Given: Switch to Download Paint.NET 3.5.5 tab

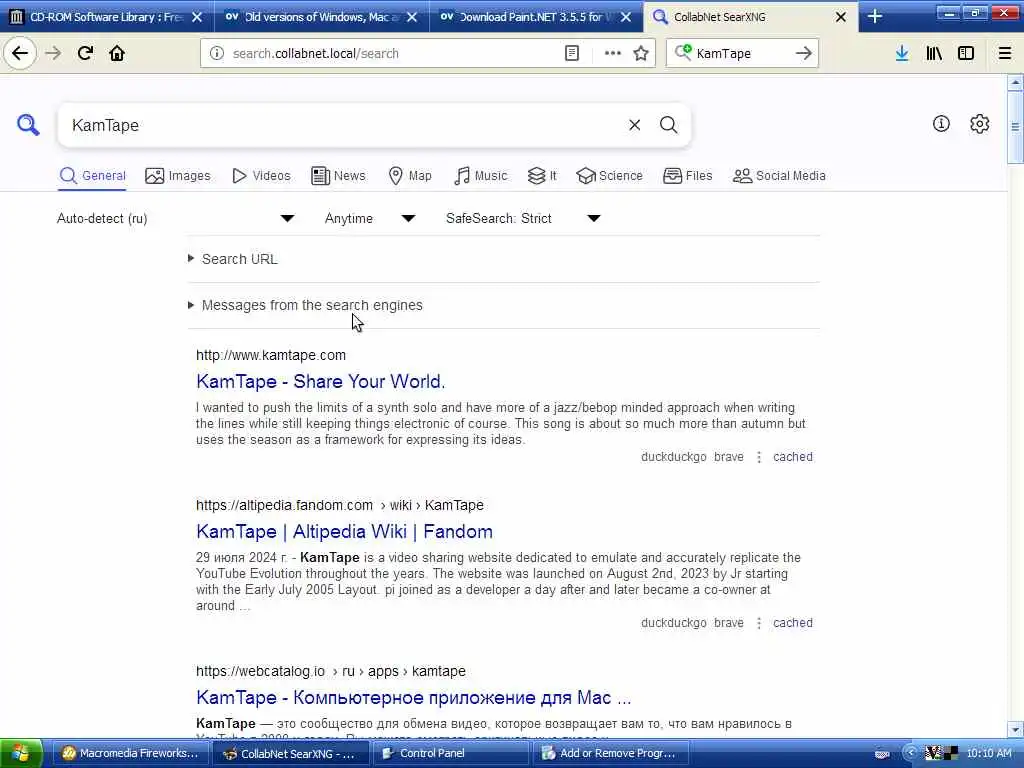Looking at the screenshot, I should [x=536, y=17].
